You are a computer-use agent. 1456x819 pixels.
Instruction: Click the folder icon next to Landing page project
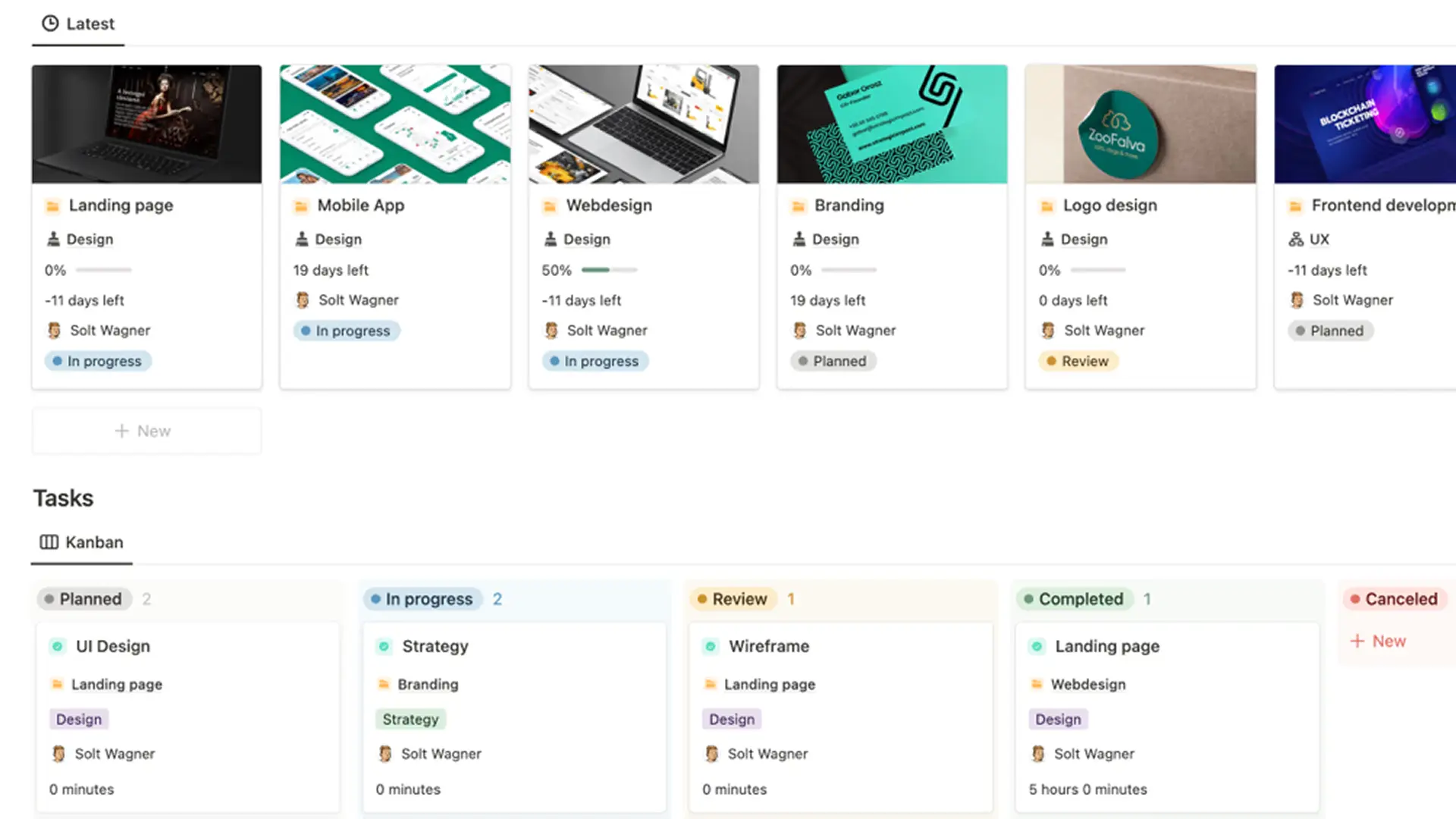click(x=52, y=206)
